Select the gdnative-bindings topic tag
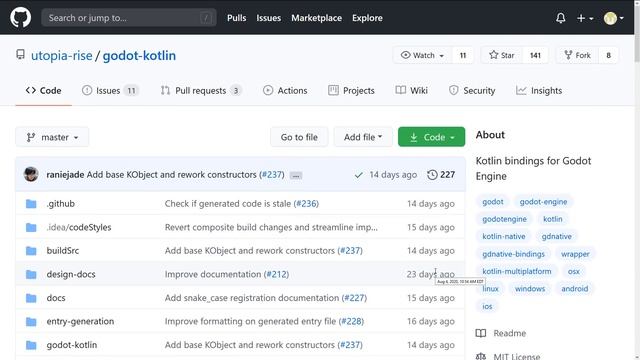 [513, 254]
